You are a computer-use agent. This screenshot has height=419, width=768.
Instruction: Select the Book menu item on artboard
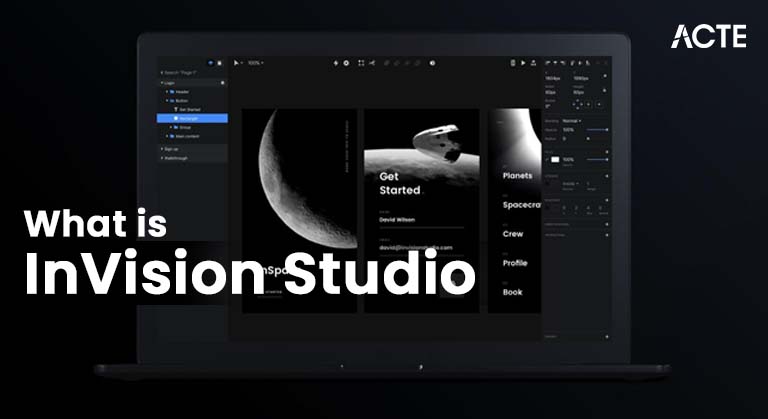512,292
